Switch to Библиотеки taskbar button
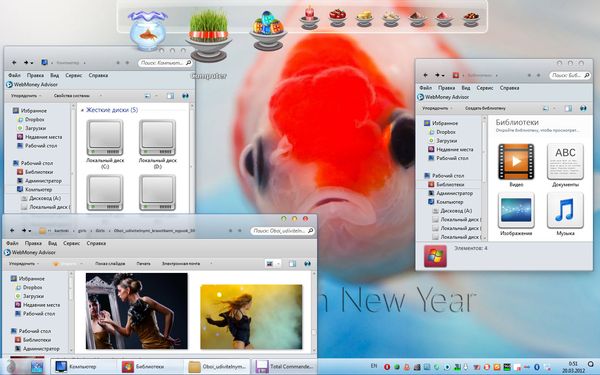 click(150, 367)
